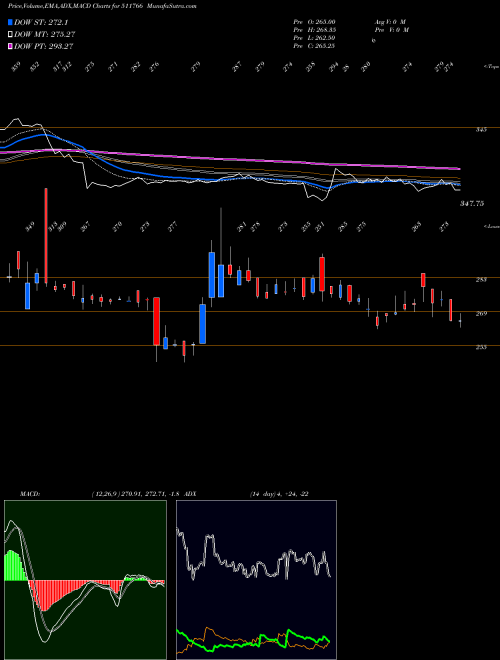Click the 345 price level label
The height and width of the screenshot is (660, 500).
point(481,130)
